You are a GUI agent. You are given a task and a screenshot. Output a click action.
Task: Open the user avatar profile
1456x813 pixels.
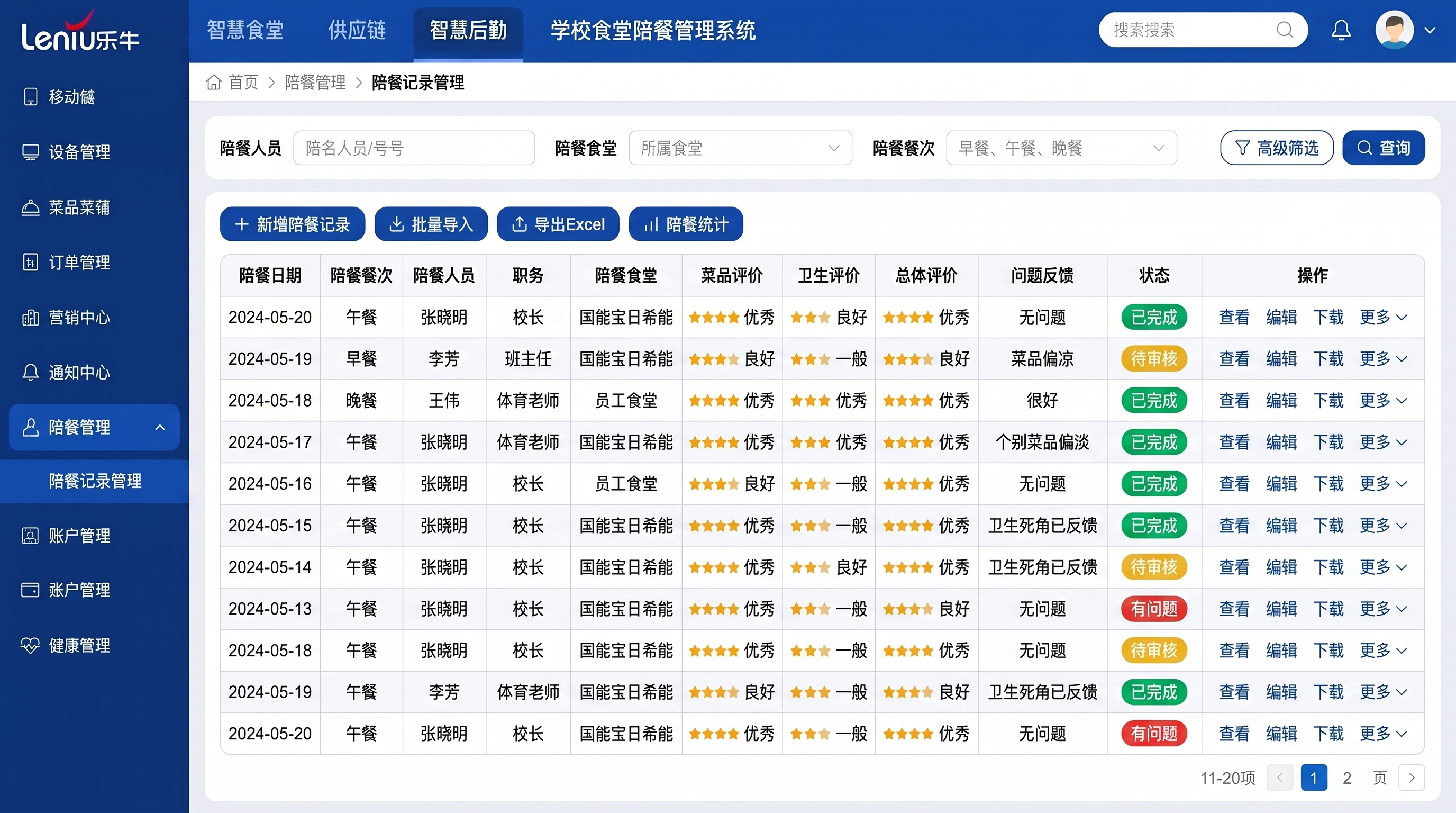[1395, 30]
